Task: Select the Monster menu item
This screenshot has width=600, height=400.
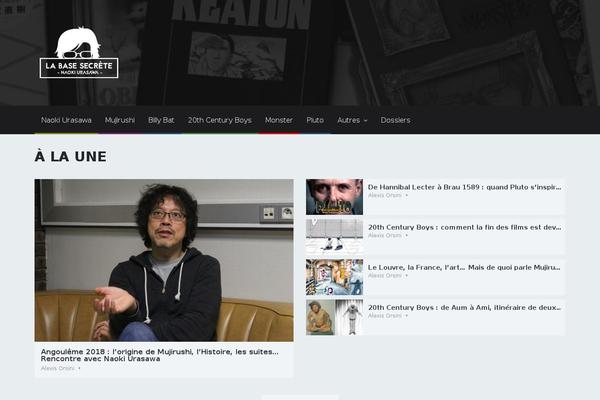Action: point(279,120)
